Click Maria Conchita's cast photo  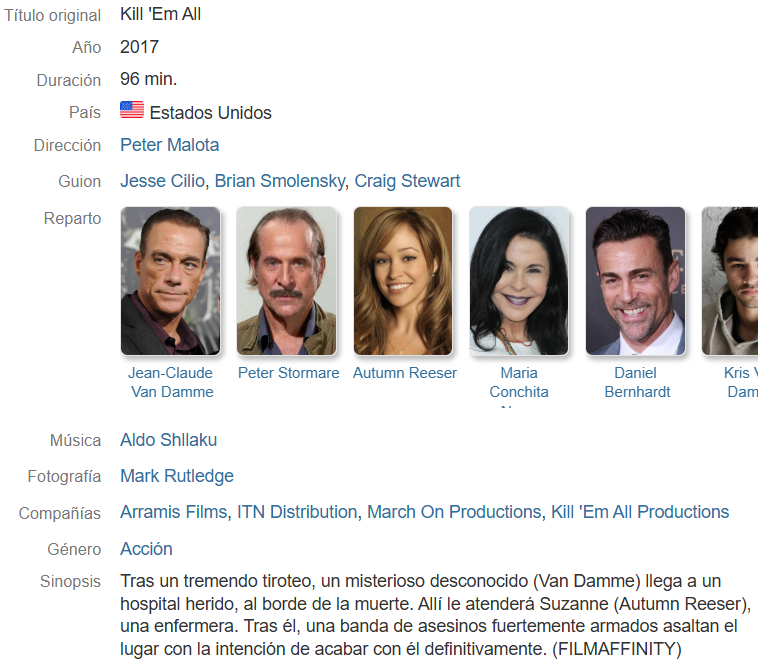pos(519,281)
